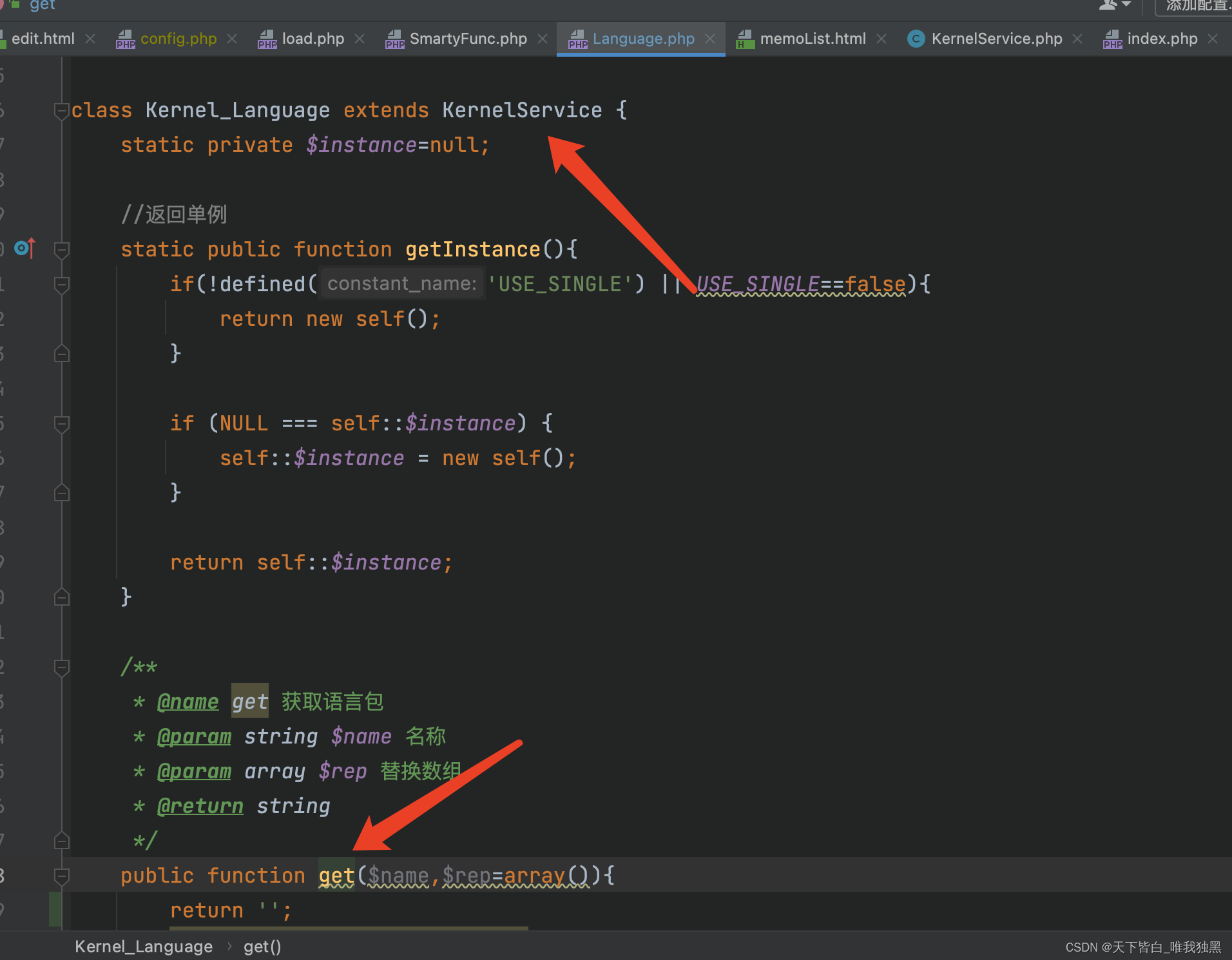
Task: Click the PHP file icon on Language.php tab
Action: 577,39
